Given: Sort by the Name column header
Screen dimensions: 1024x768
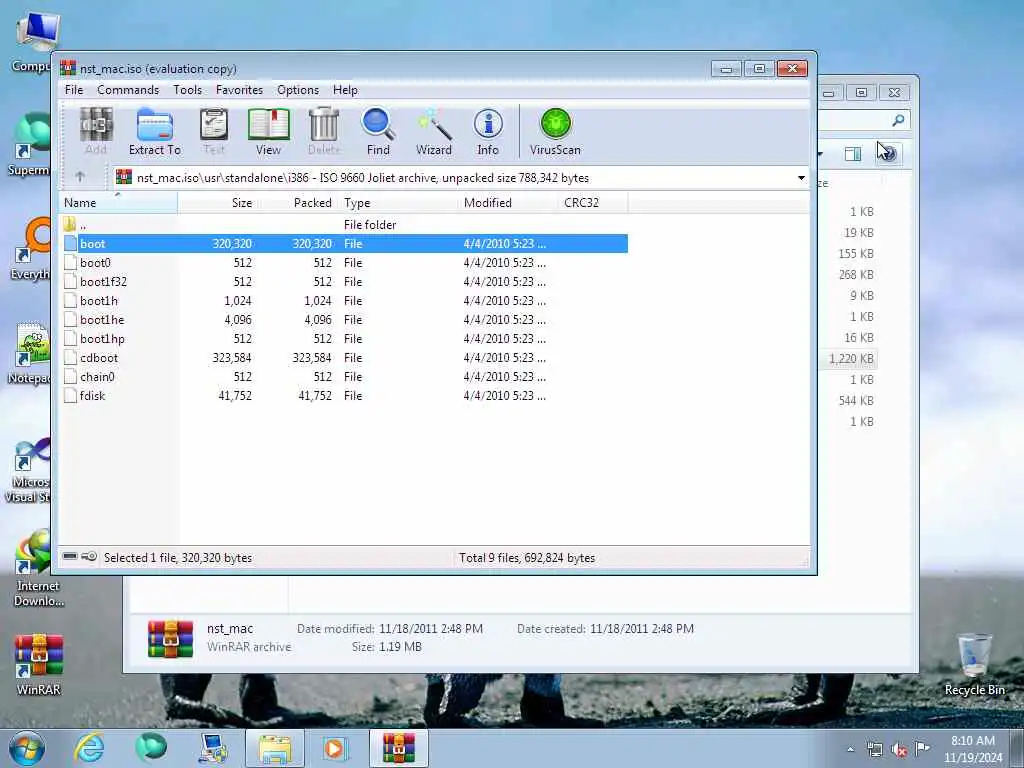Looking at the screenshot, I should 118,202.
